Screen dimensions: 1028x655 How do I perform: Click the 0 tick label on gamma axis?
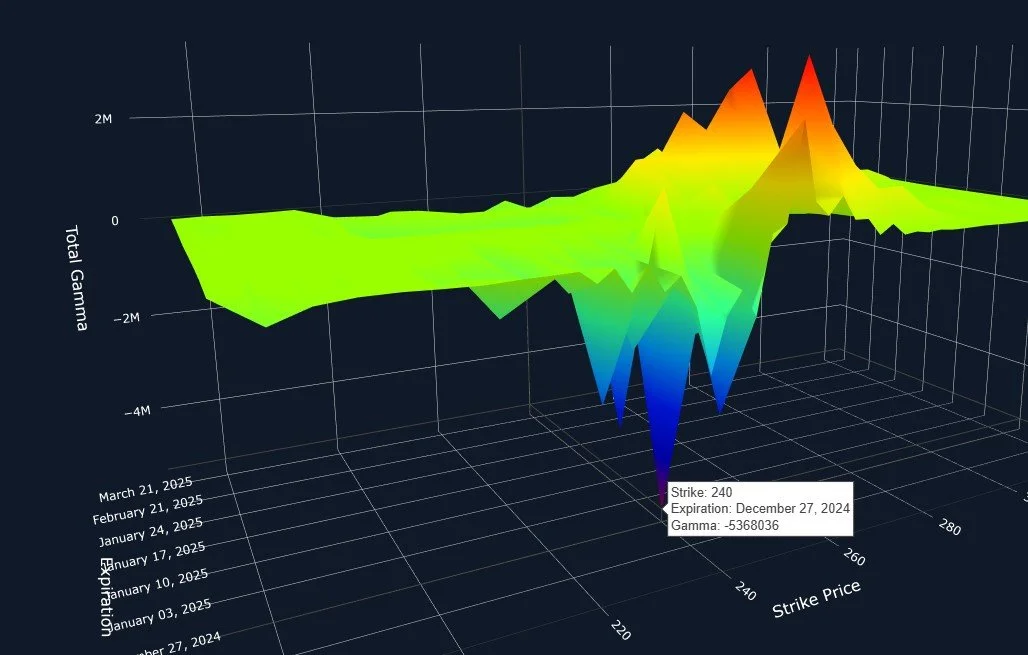(x=115, y=221)
